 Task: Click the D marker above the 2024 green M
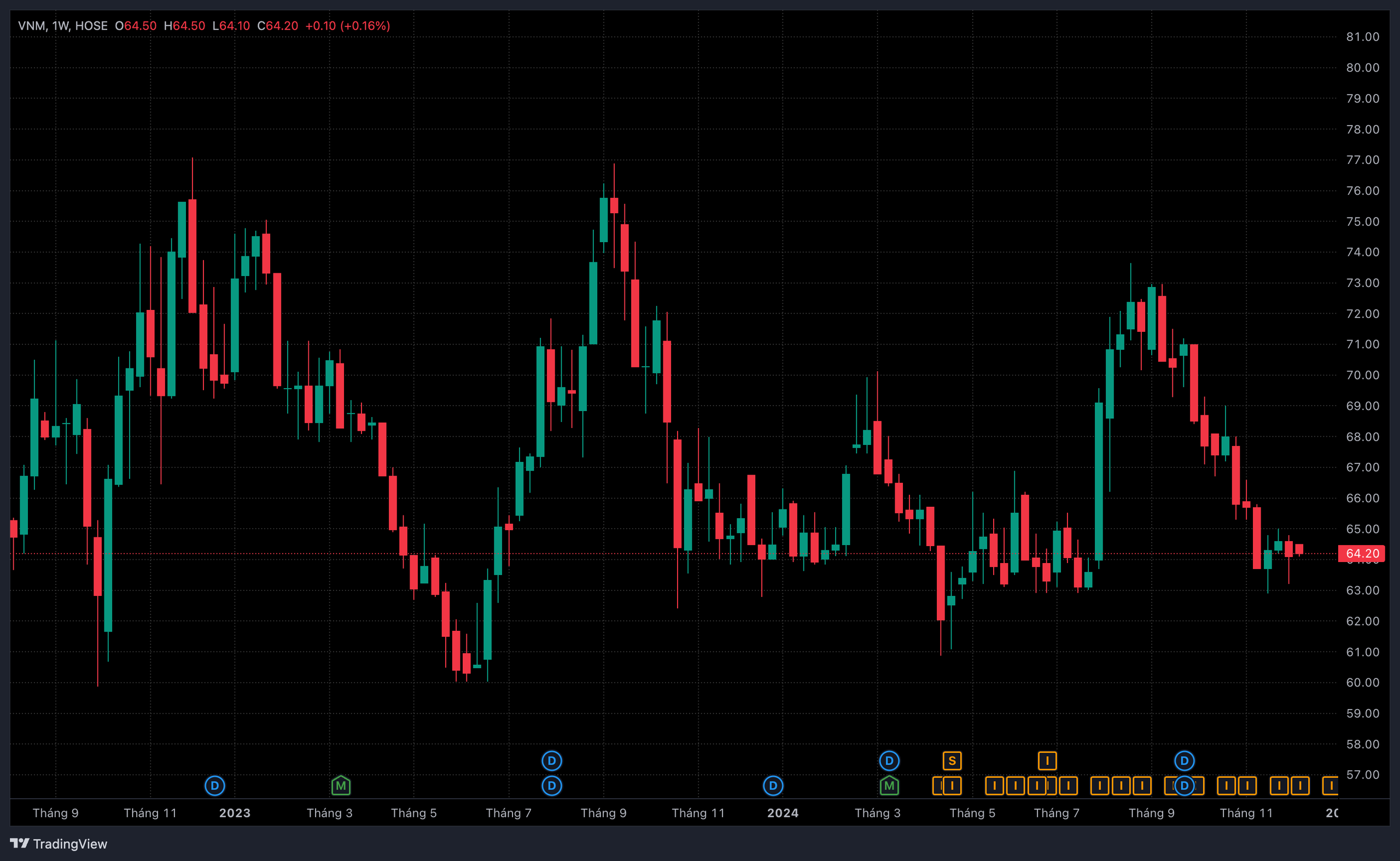[889, 761]
